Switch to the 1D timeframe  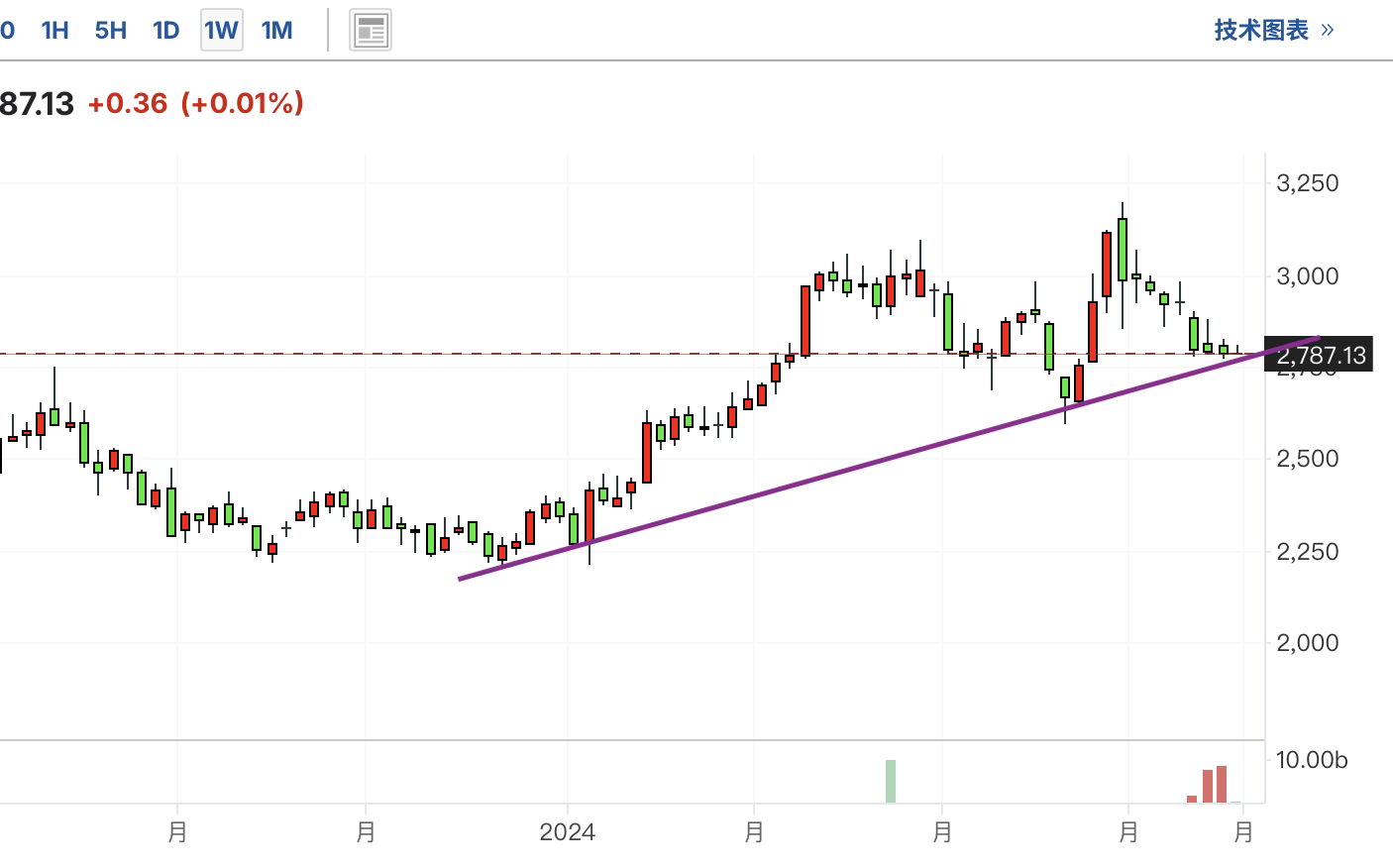[x=166, y=31]
